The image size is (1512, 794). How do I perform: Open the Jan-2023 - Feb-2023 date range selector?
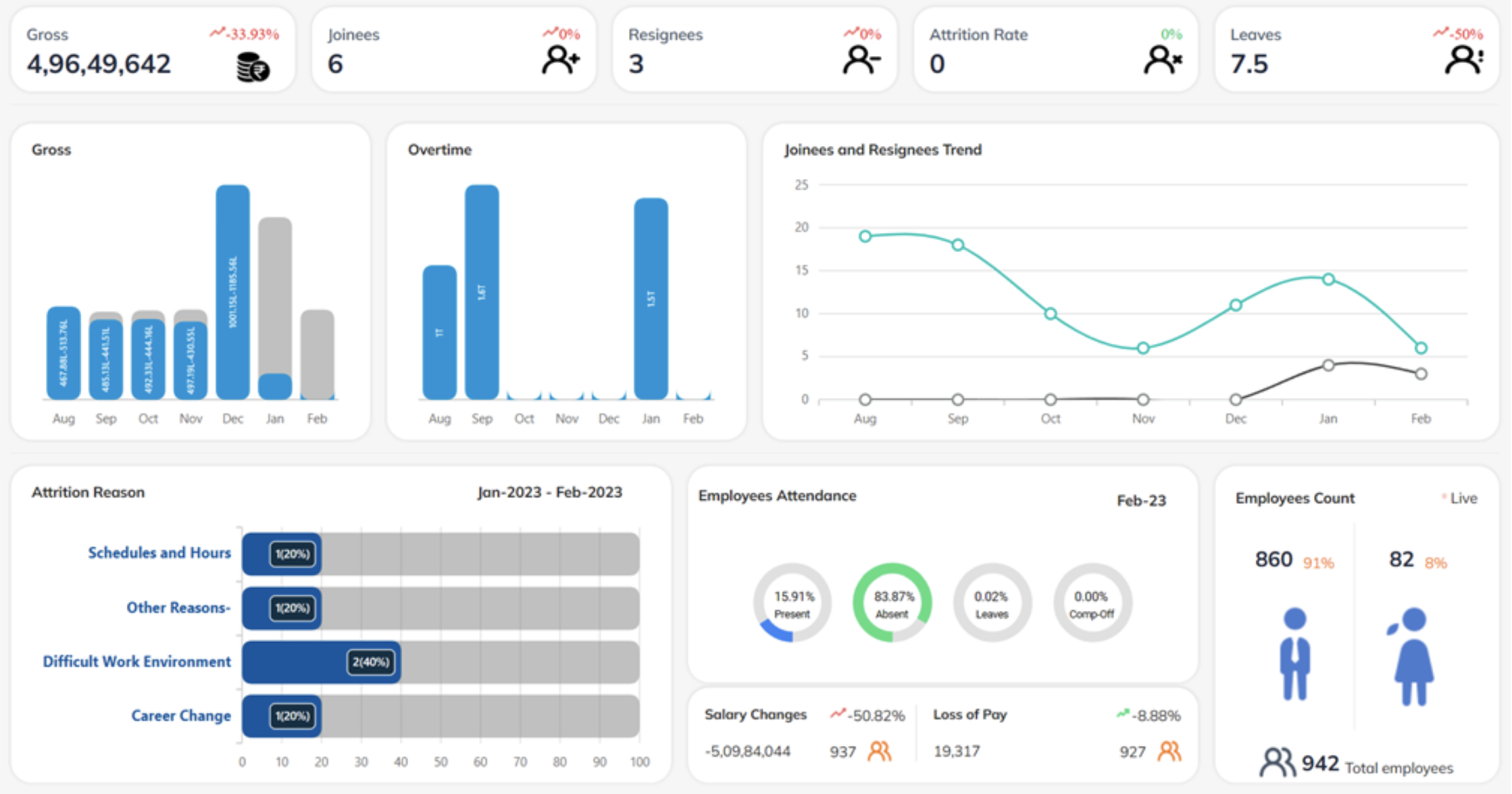(550, 492)
